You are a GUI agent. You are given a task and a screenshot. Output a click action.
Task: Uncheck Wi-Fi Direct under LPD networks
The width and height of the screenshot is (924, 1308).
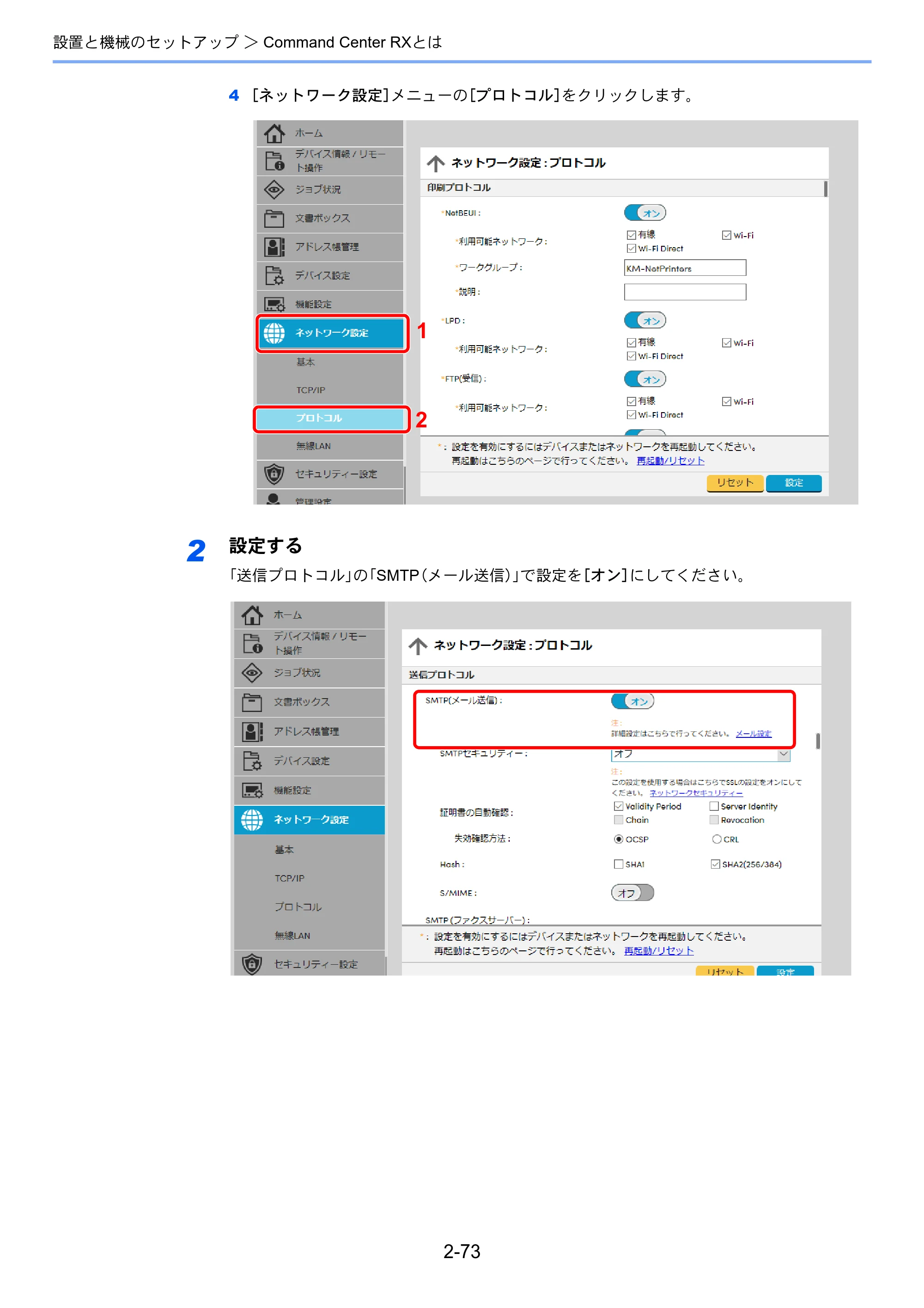[631, 356]
